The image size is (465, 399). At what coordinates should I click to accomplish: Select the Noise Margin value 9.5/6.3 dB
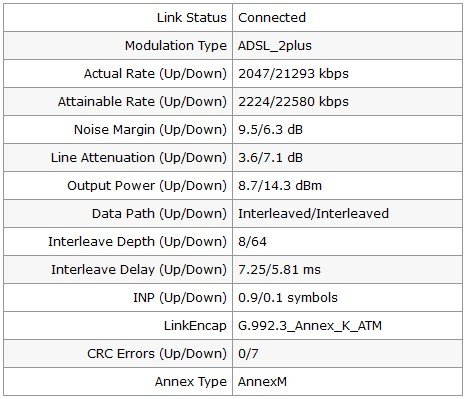pyautogui.click(x=270, y=130)
